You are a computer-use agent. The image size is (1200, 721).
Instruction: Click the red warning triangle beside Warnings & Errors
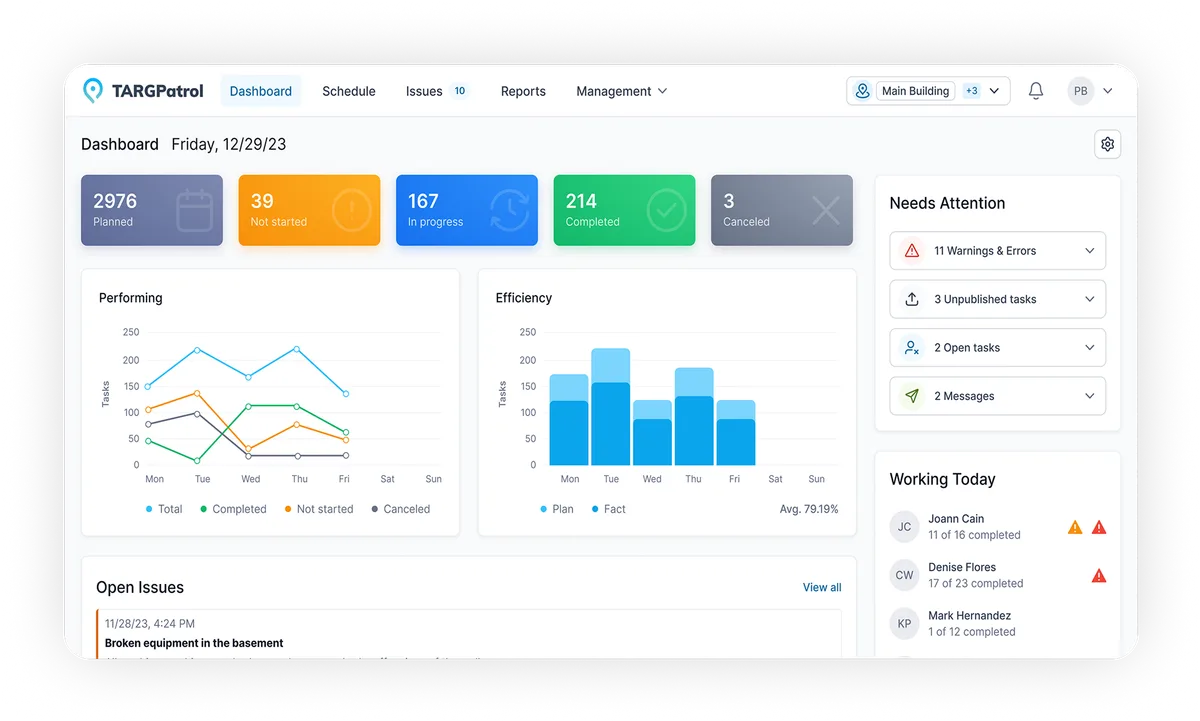click(x=911, y=250)
